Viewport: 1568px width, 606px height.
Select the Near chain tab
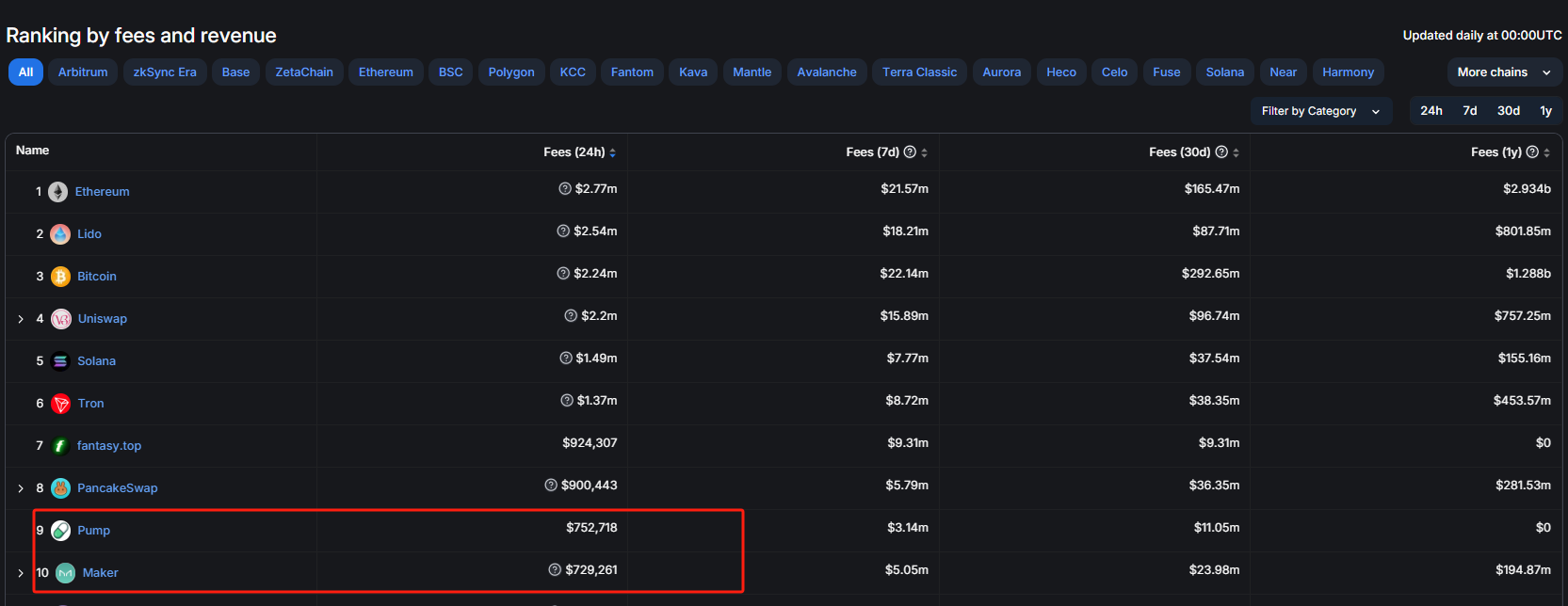pos(1283,72)
